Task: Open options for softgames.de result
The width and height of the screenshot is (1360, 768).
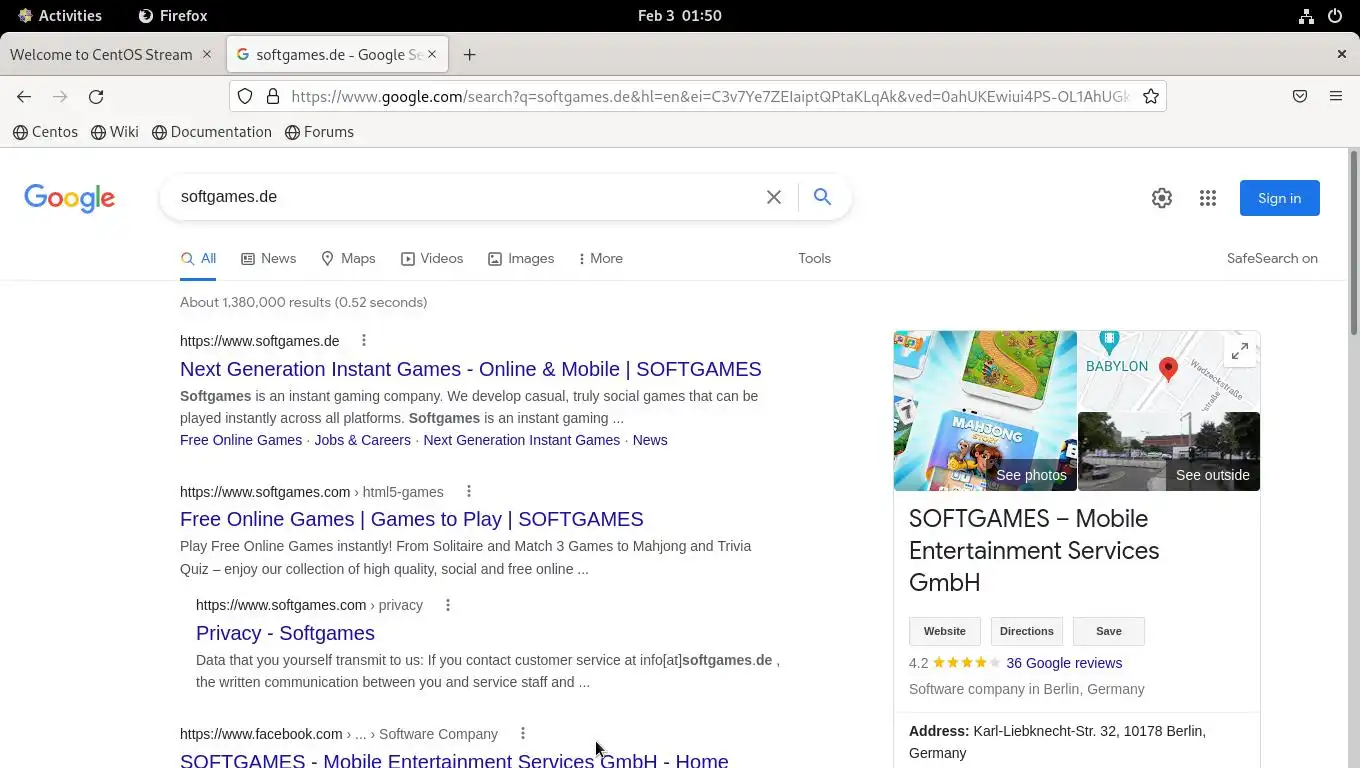Action: [364, 341]
